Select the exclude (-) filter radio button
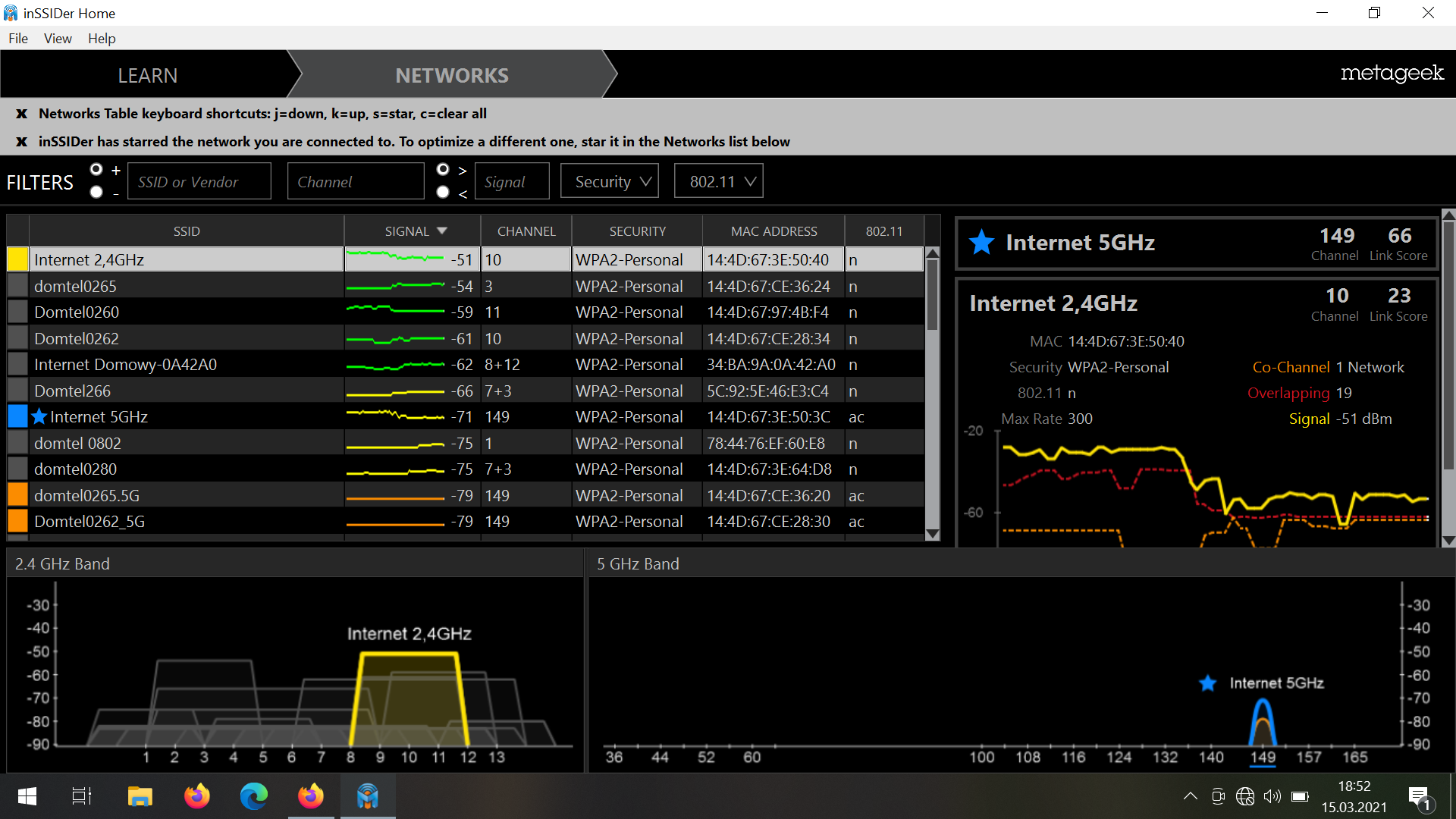1456x819 pixels. (96, 193)
